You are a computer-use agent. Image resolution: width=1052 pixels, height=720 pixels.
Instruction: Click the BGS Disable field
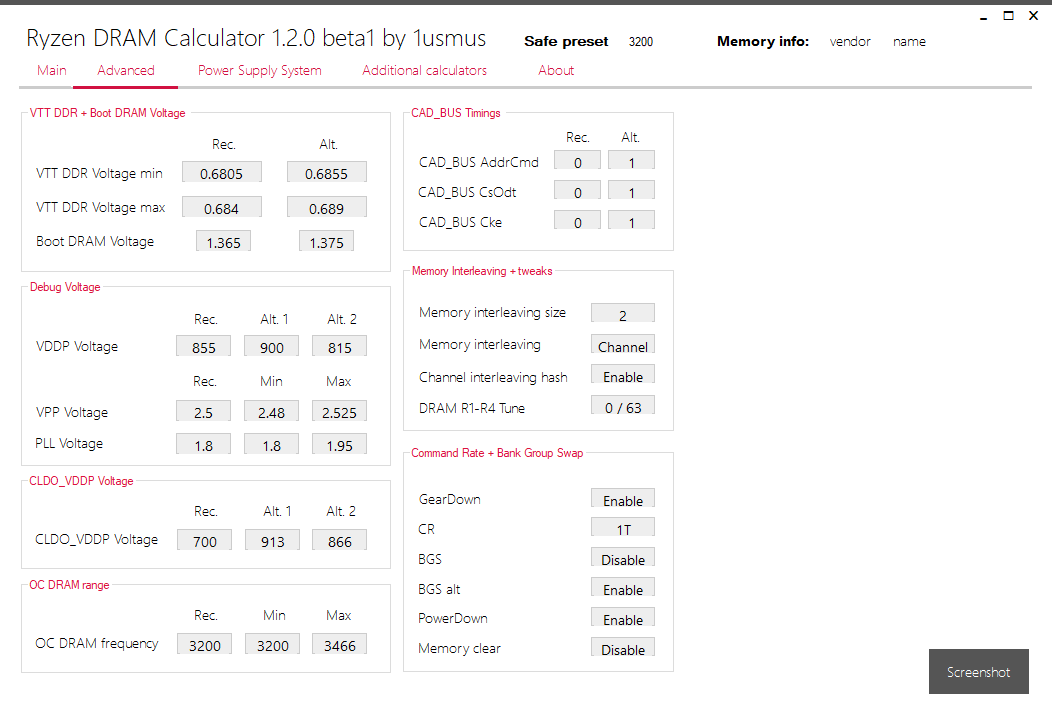pos(623,558)
